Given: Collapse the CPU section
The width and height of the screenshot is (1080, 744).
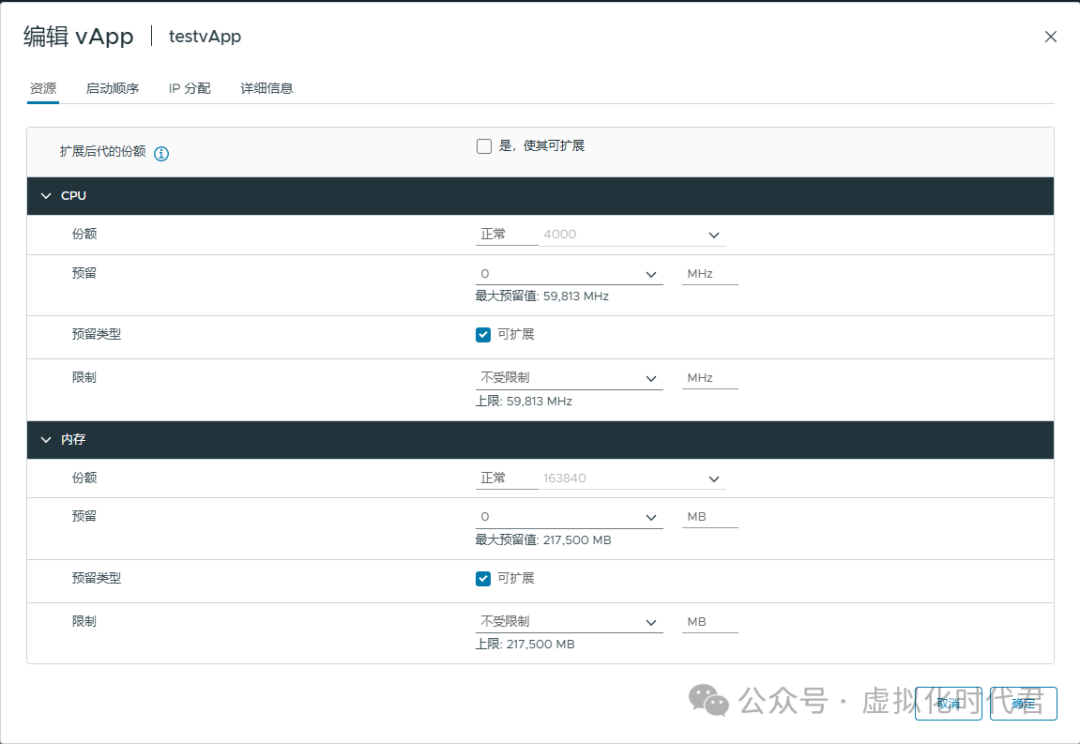Looking at the screenshot, I should (x=46, y=196).
